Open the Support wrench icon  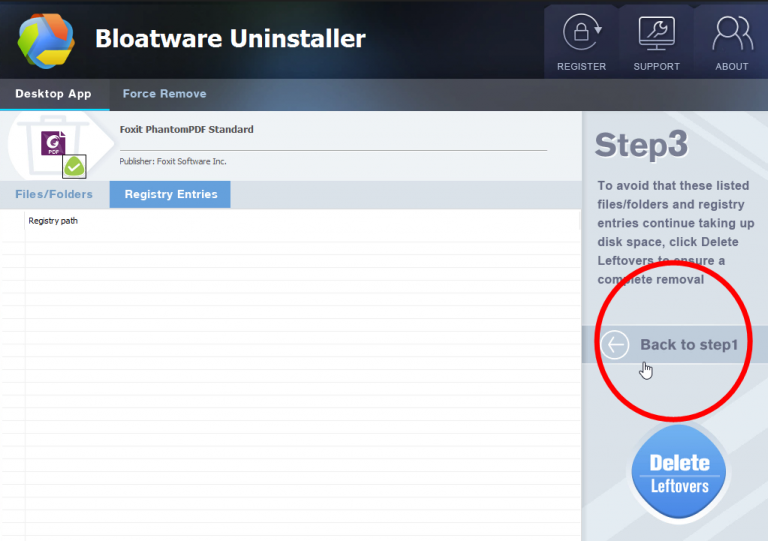pyautogui.click(x=656, y=34)
